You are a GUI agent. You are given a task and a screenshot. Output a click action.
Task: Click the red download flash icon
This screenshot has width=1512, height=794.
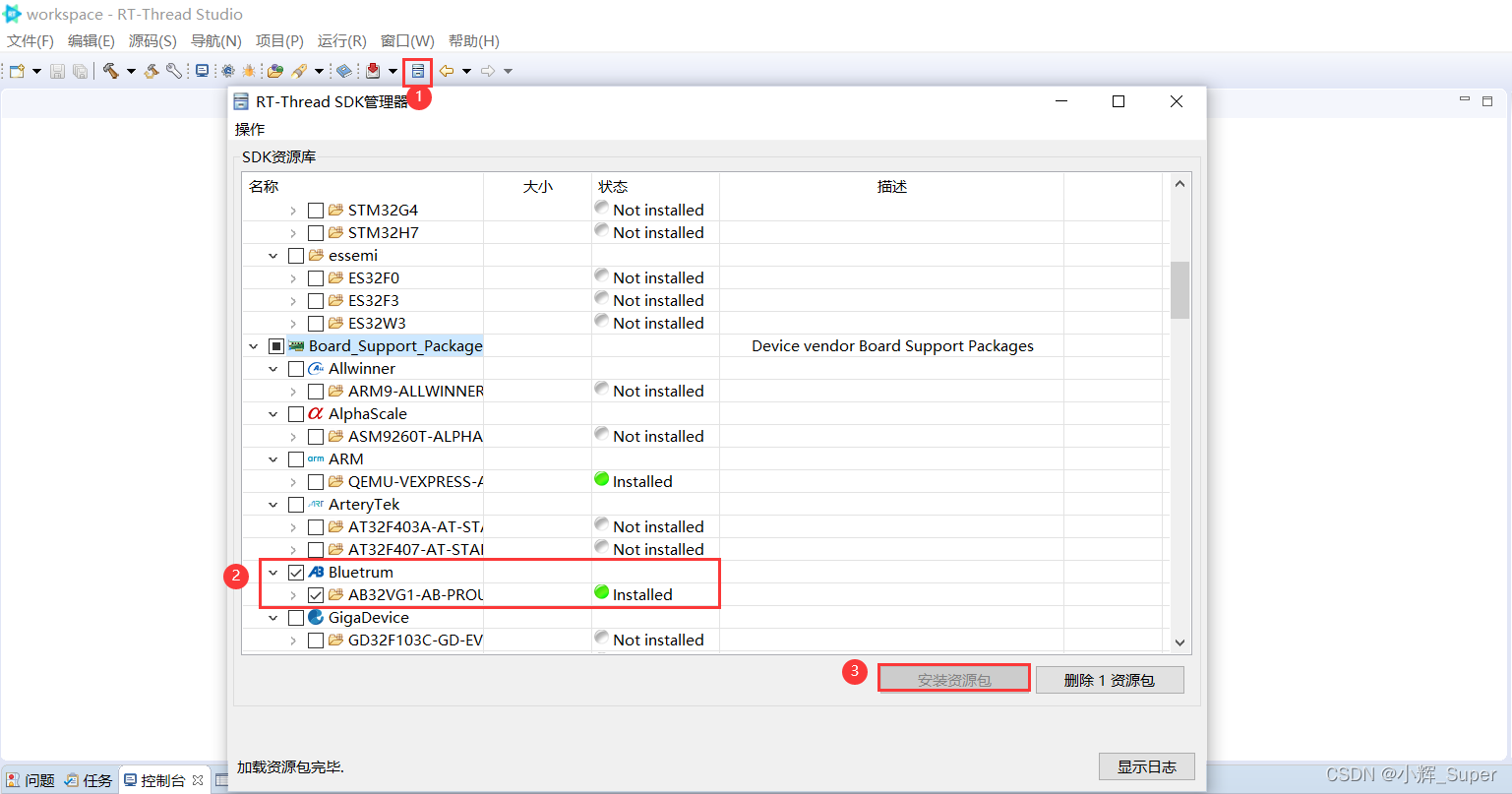pos(373,71)
